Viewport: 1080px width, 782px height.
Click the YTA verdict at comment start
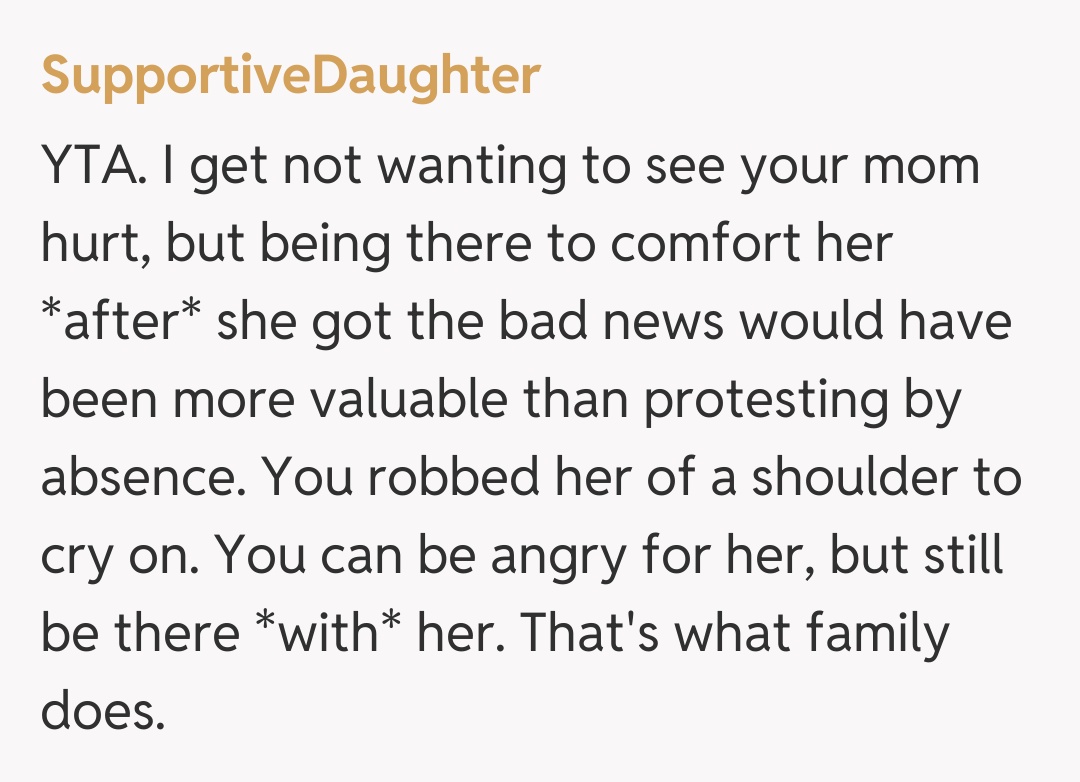pyautogui.click(x=95, y=165)
